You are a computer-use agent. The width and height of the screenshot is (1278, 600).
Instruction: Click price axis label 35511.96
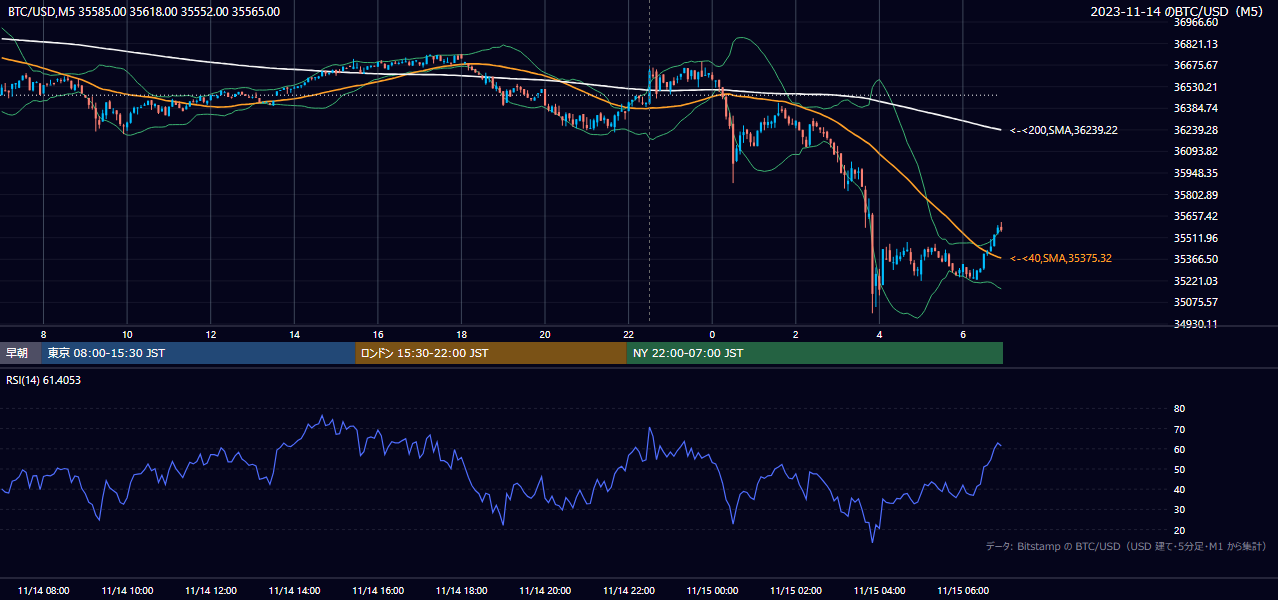pyautogui.click(x=1195, y=238)
